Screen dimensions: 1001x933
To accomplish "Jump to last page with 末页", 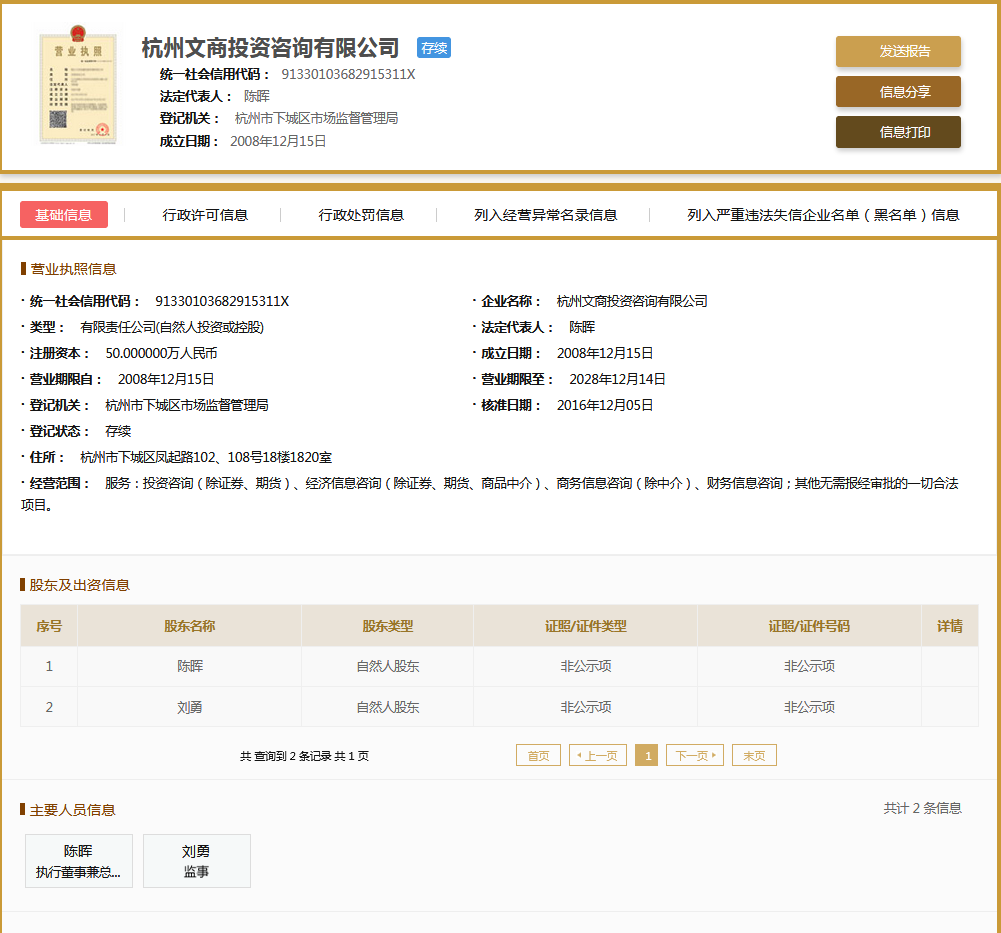I will (x=754, y=756).
